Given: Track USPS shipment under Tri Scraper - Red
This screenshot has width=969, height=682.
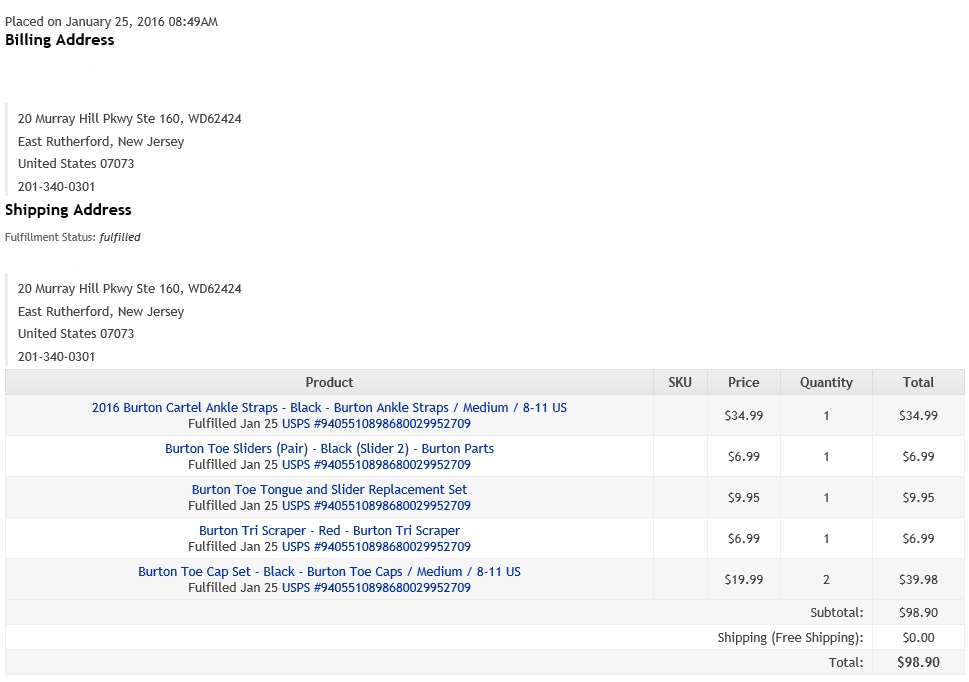Looking at the screenshot, I should pyautogui.click(x=376, y=547).
